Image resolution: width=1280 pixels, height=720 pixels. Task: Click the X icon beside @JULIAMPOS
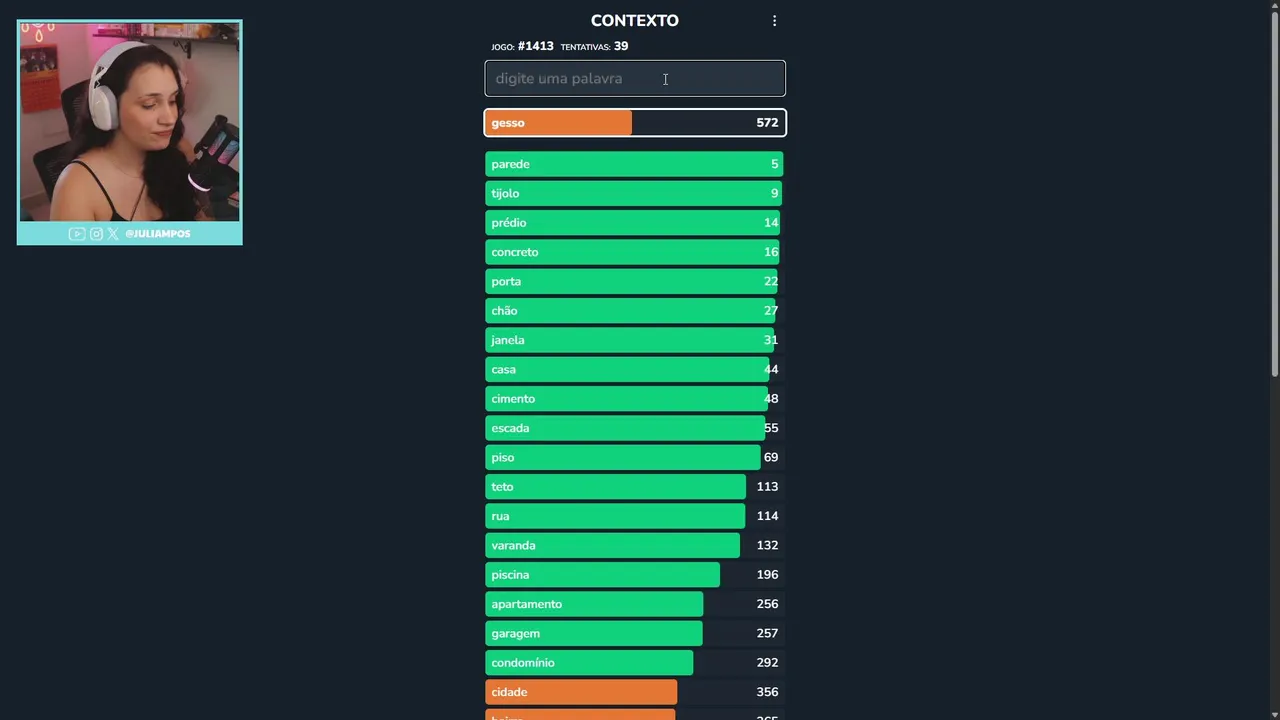tap(113, 234)
